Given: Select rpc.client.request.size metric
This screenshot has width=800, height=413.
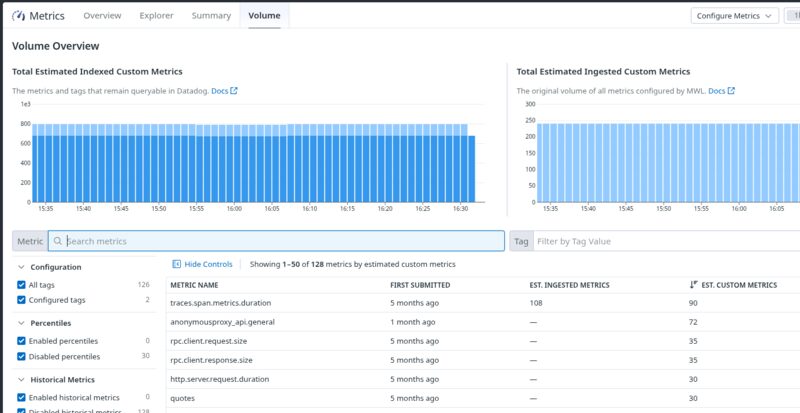Looking at the screenshot, I should [483, 341].
